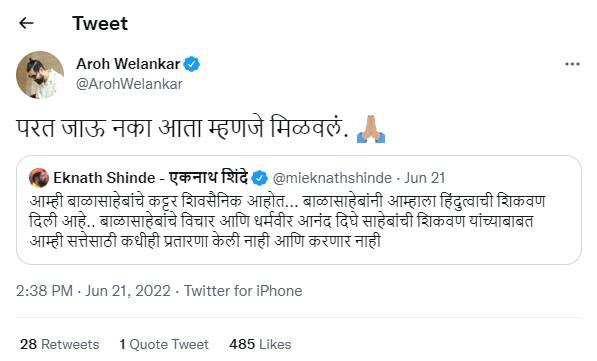597x361 pixels.
Task: View the 1 Quote Tweet list
Action: click(164, 344)
